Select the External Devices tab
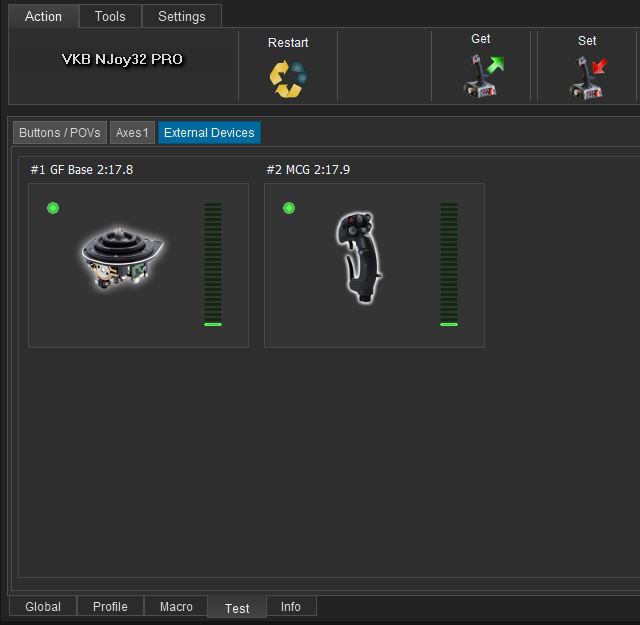This screenshot has height=625, width=640. (x=209, y=133)
